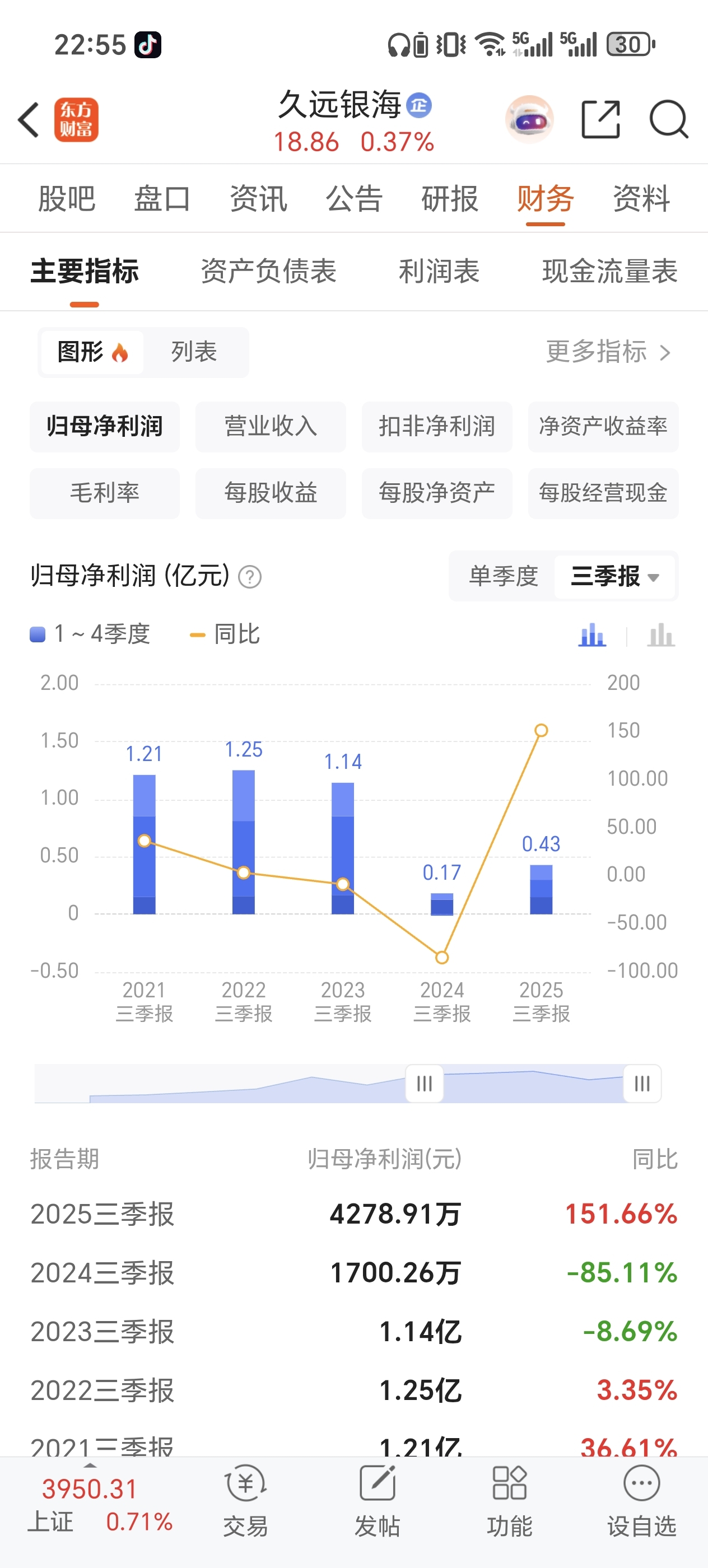The width and height of the screenshot is (708, 1568).
Task: Open 更多指标 for more indicators
Action: click(608, 352)
